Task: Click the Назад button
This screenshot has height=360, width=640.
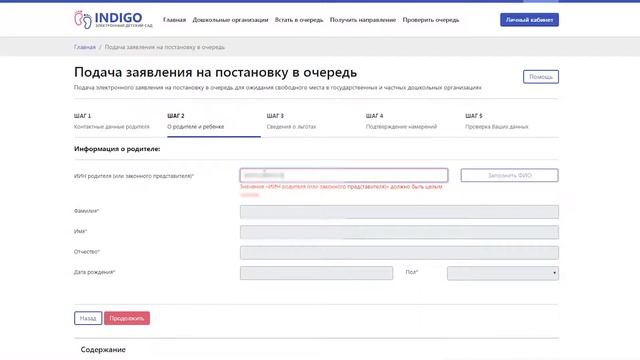Action: 88,318
